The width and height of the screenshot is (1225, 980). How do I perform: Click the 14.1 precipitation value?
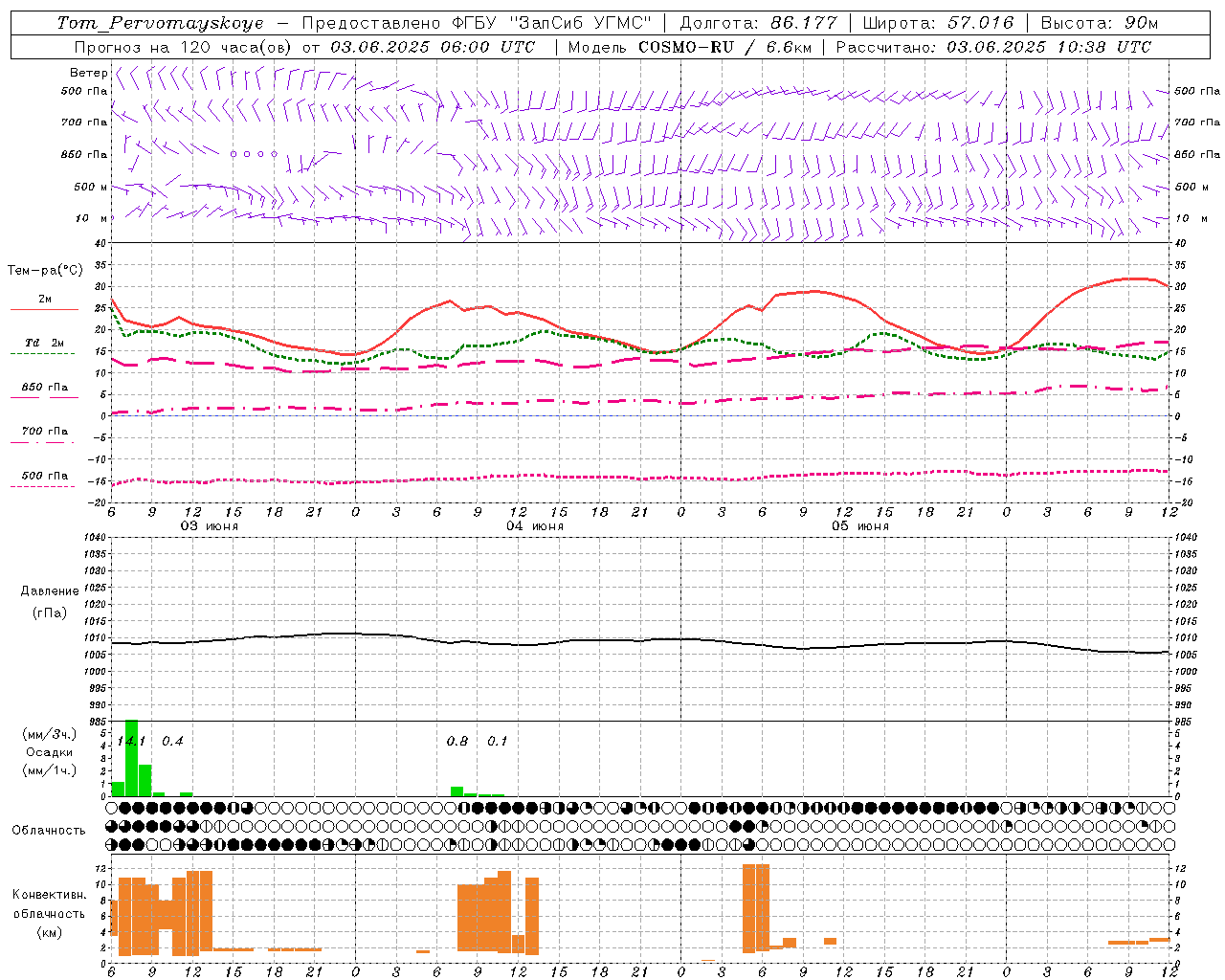coord(131,742)
